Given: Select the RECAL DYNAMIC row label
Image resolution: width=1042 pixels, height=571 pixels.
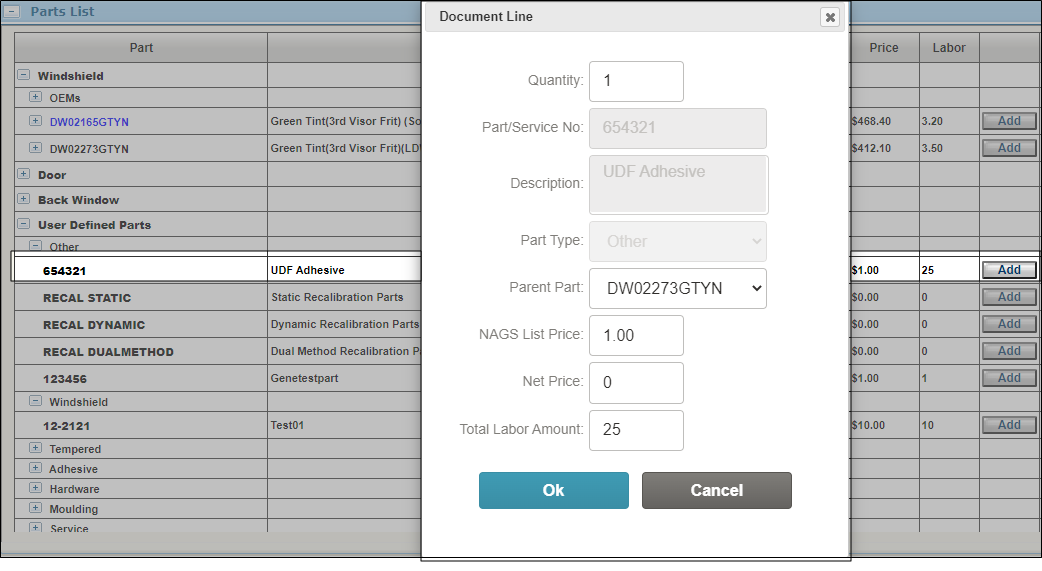Looking at the screenshot, I should [94, 325].
